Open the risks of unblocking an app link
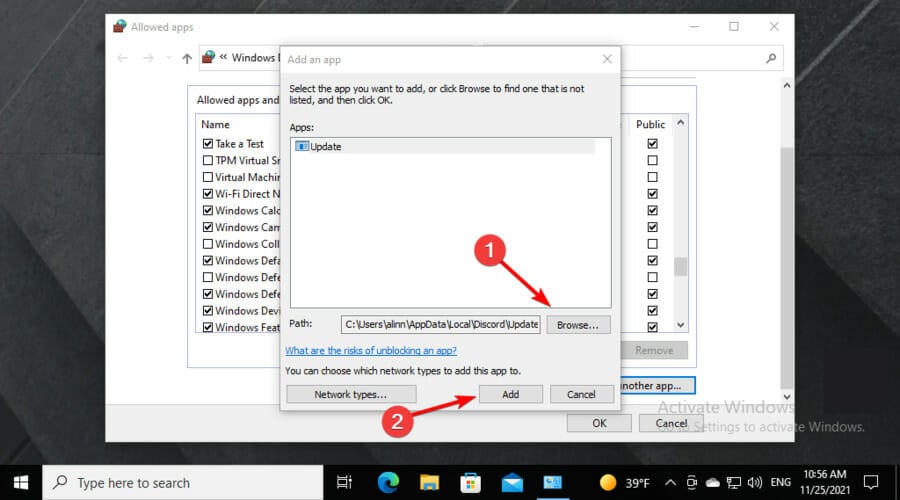The width and height of the screenshot is (900, 500). click(371, 350)
